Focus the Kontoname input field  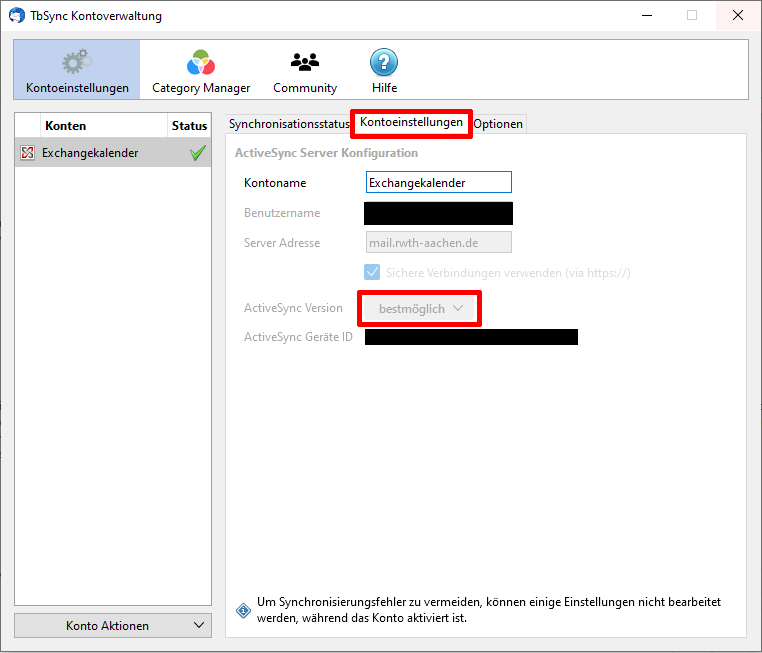click(438, 182)
